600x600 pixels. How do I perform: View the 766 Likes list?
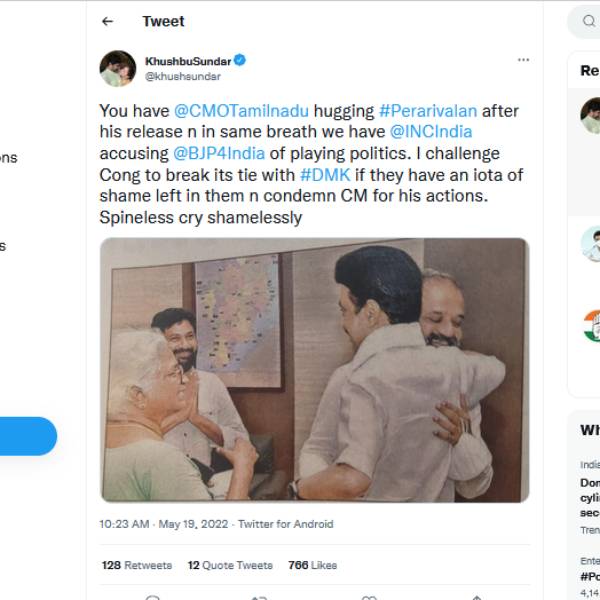[x=312, y=565]
